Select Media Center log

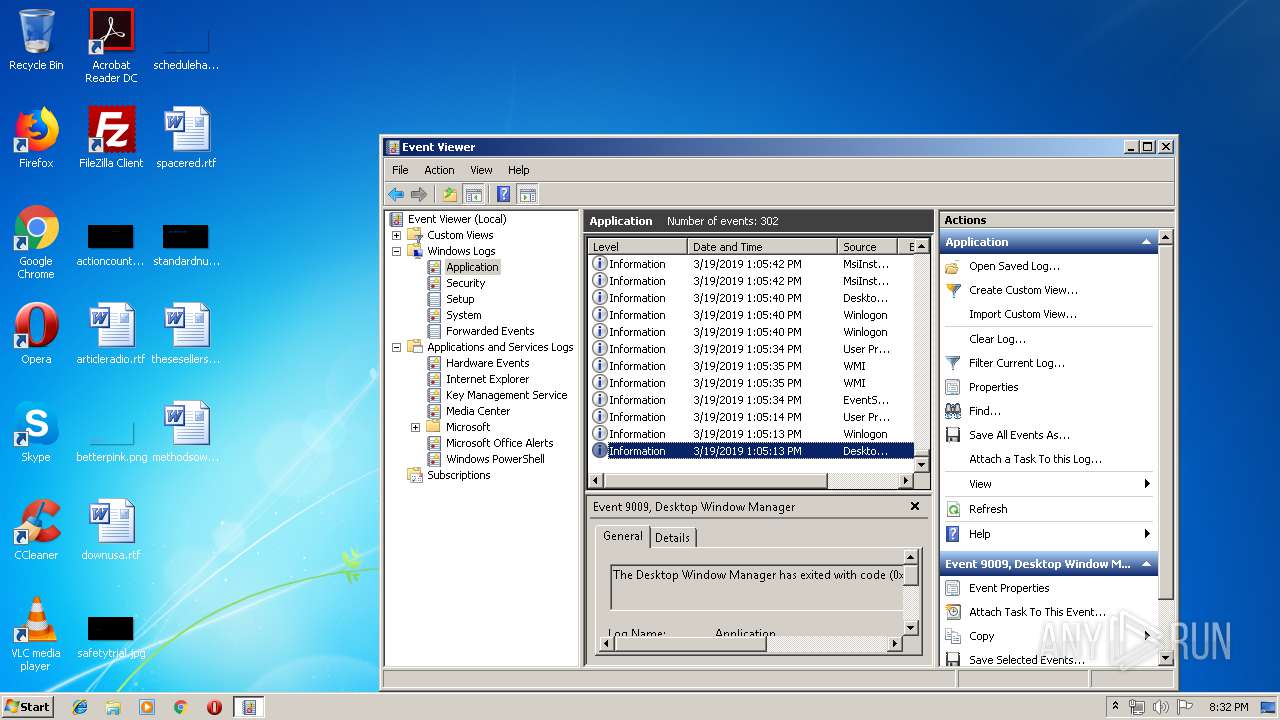point(478,411)
